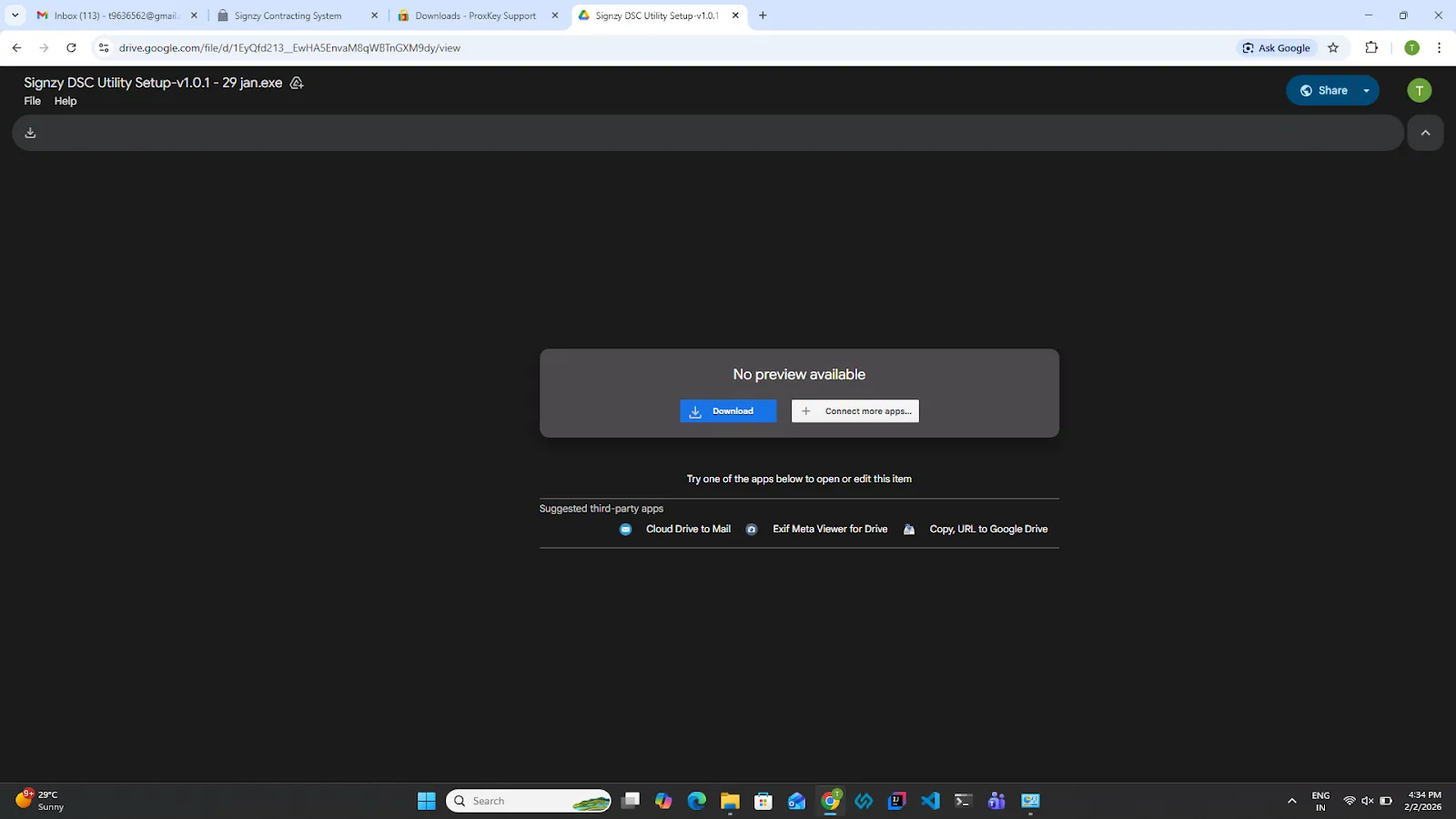Screen dimensions: 1456x819
Task: Click the muted volume icon
Action: [1367, 801]
